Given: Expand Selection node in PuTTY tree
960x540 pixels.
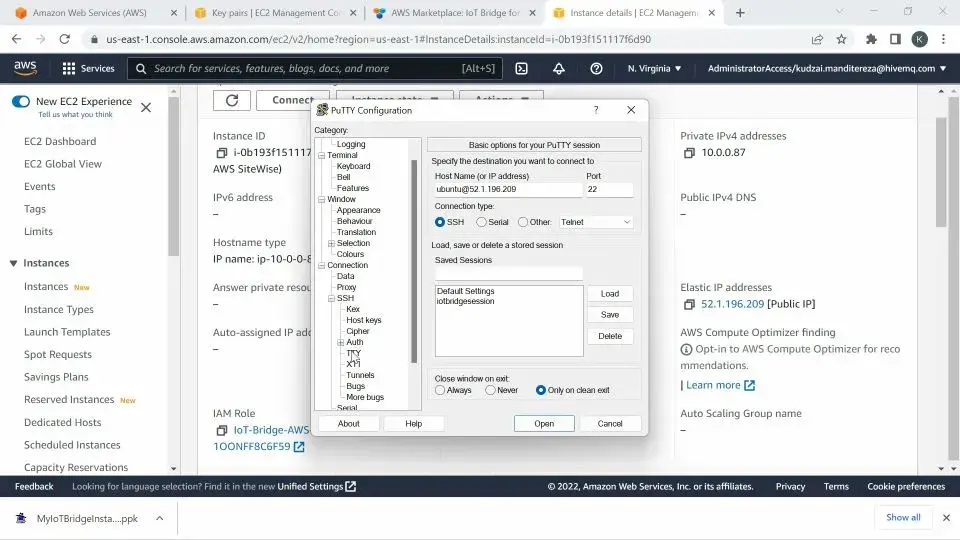Looking at the screenshot, I should 331,244.
